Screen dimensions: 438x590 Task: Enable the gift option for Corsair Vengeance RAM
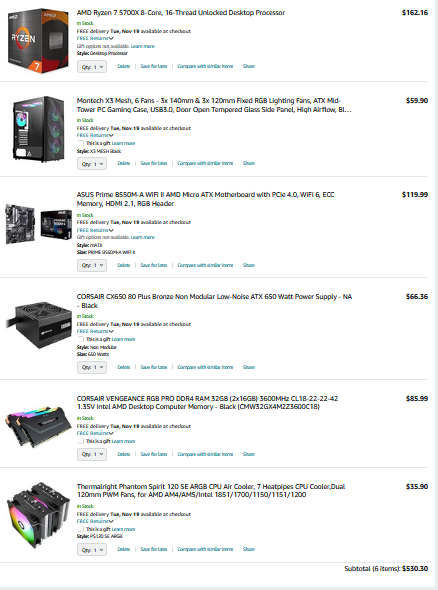coord(81,441)
